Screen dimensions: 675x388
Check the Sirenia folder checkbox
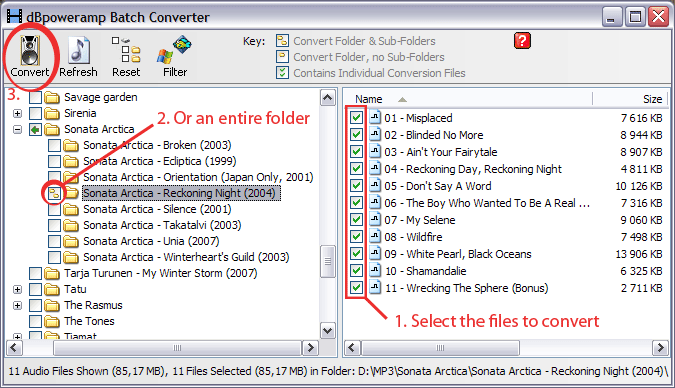coord(35,113)
